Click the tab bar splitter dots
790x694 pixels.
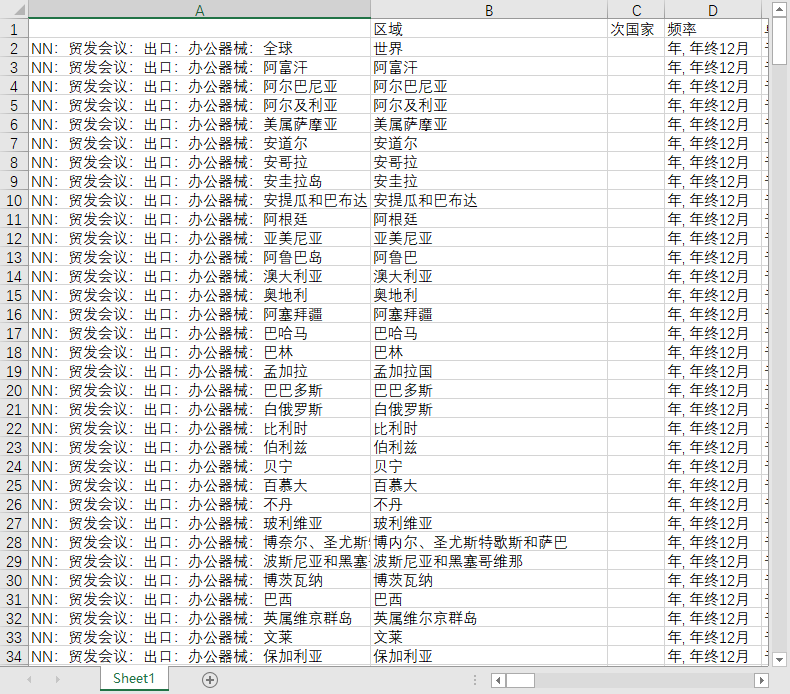475,680
